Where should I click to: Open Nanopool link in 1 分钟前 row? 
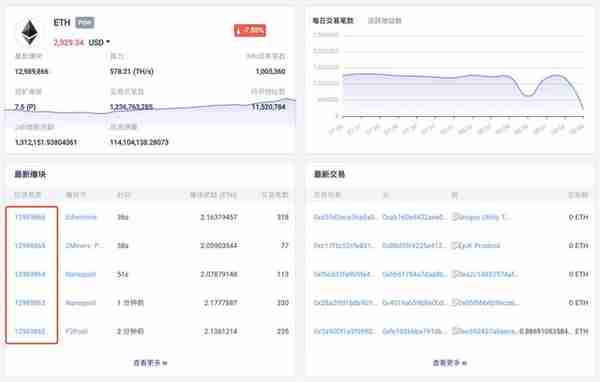click(80, 303)
